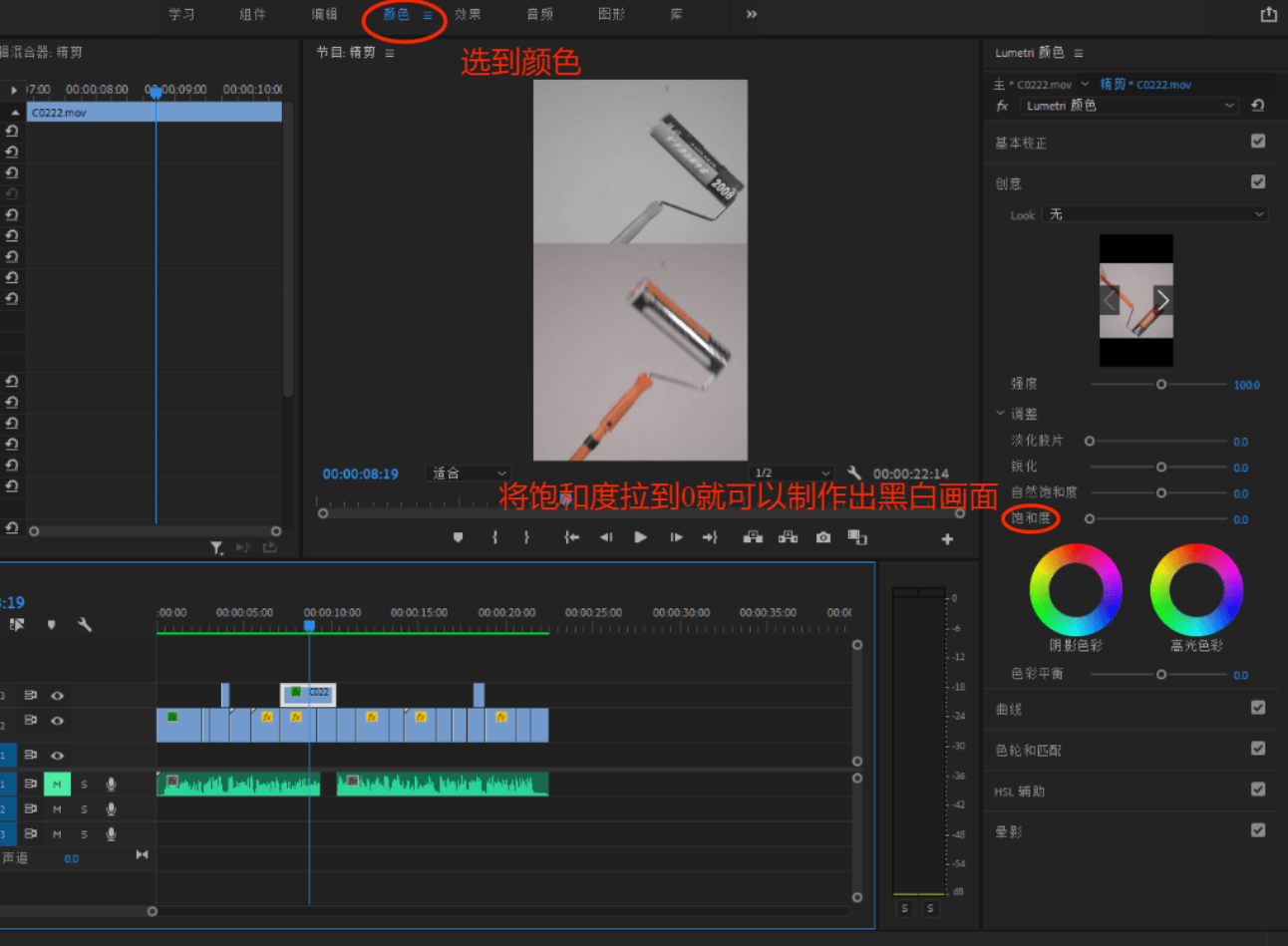Viewport: 1288px width, 946px height.
Task: Open the program monitor wrench settings
Action: click(x=854, y=473)
